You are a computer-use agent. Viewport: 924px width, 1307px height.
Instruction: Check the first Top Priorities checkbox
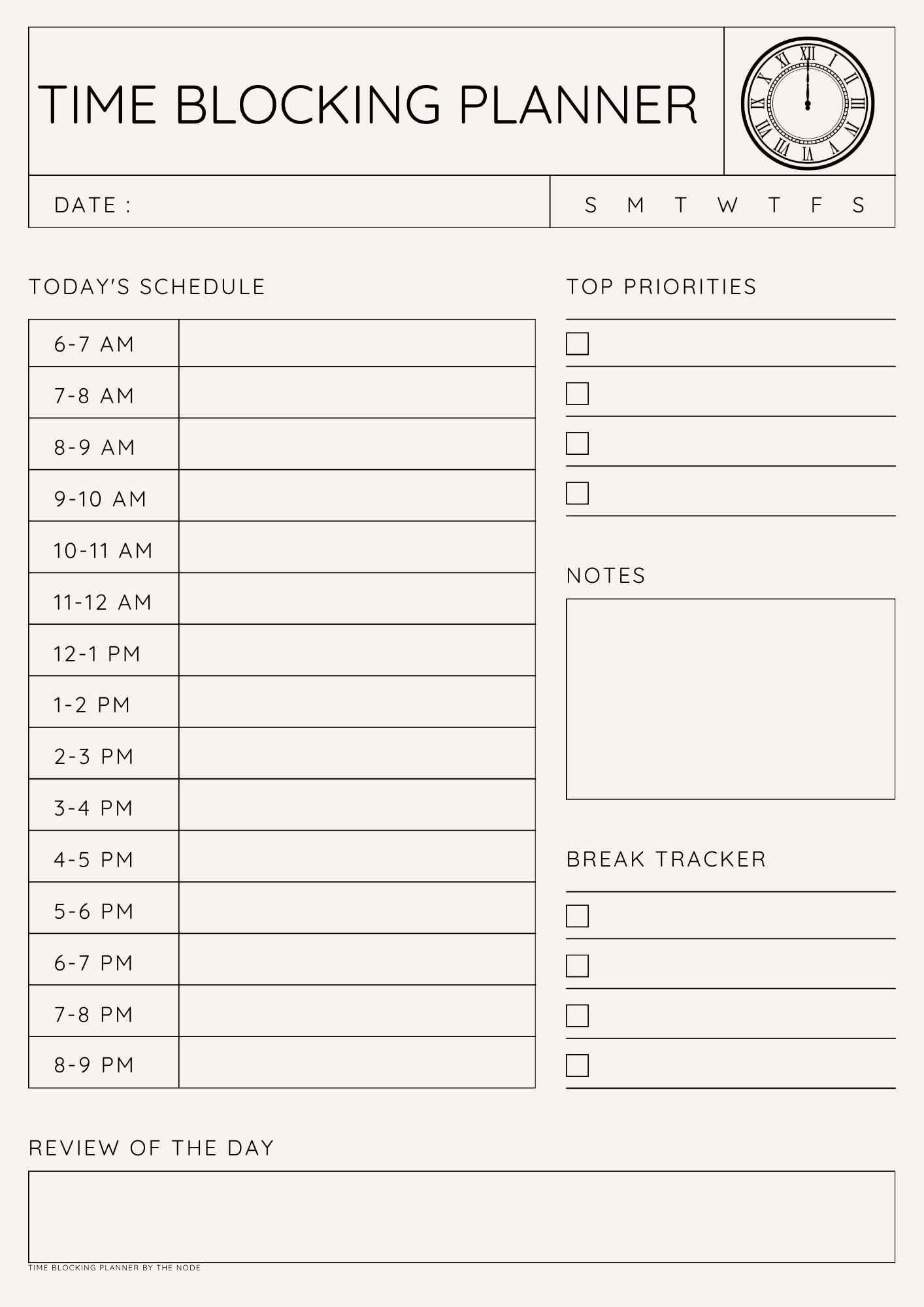(577, 344)
